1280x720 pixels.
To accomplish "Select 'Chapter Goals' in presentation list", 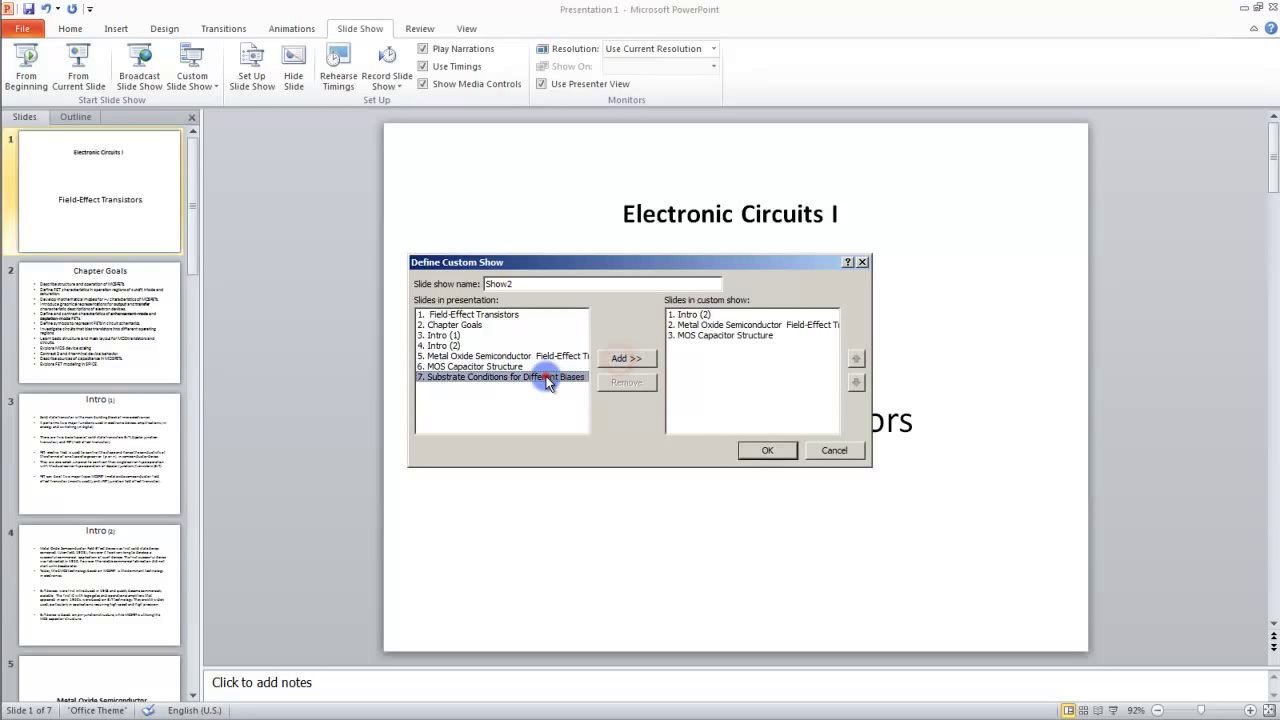I will coord(502,325).
